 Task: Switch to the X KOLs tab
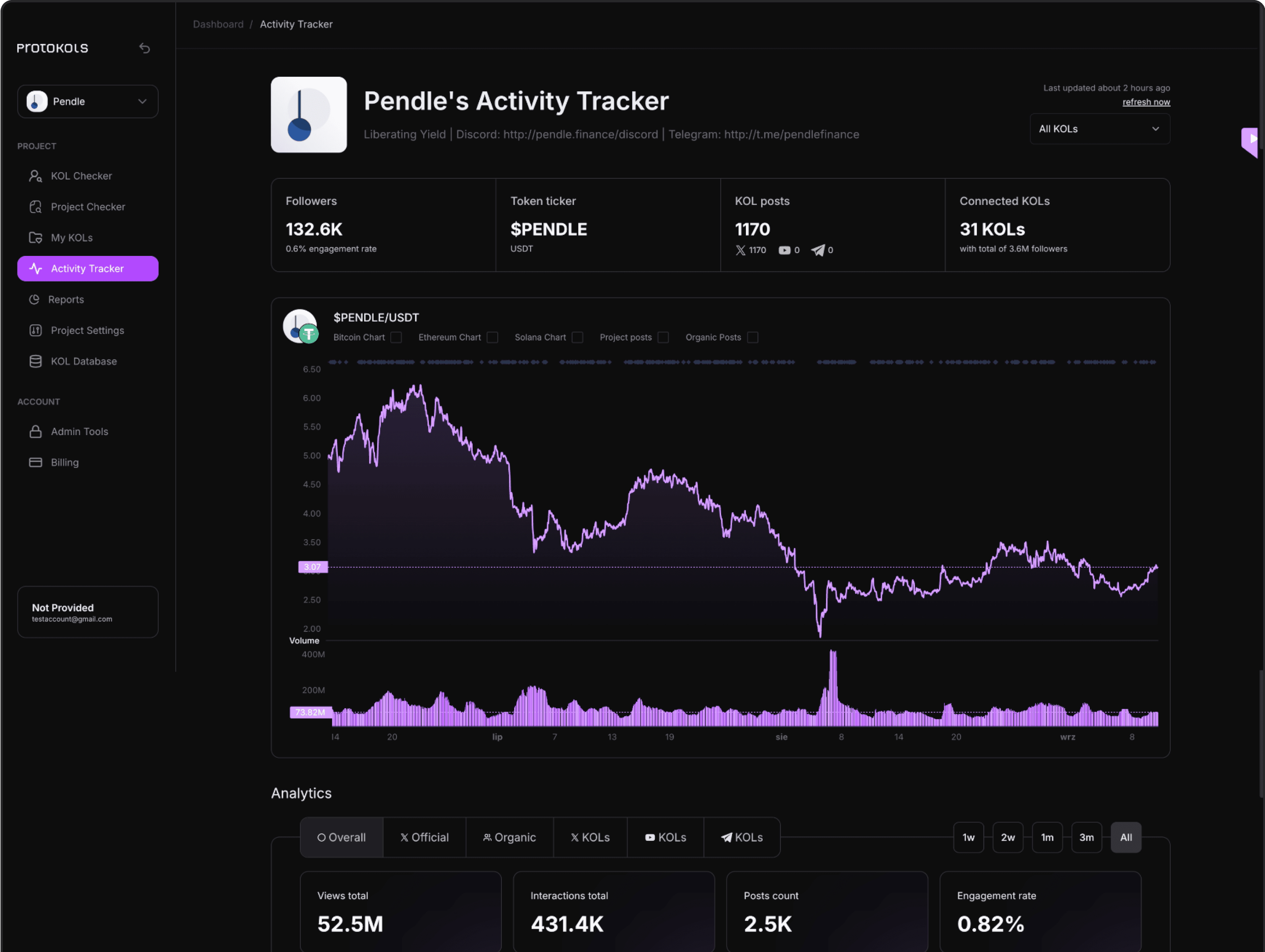tap(590, 838)
